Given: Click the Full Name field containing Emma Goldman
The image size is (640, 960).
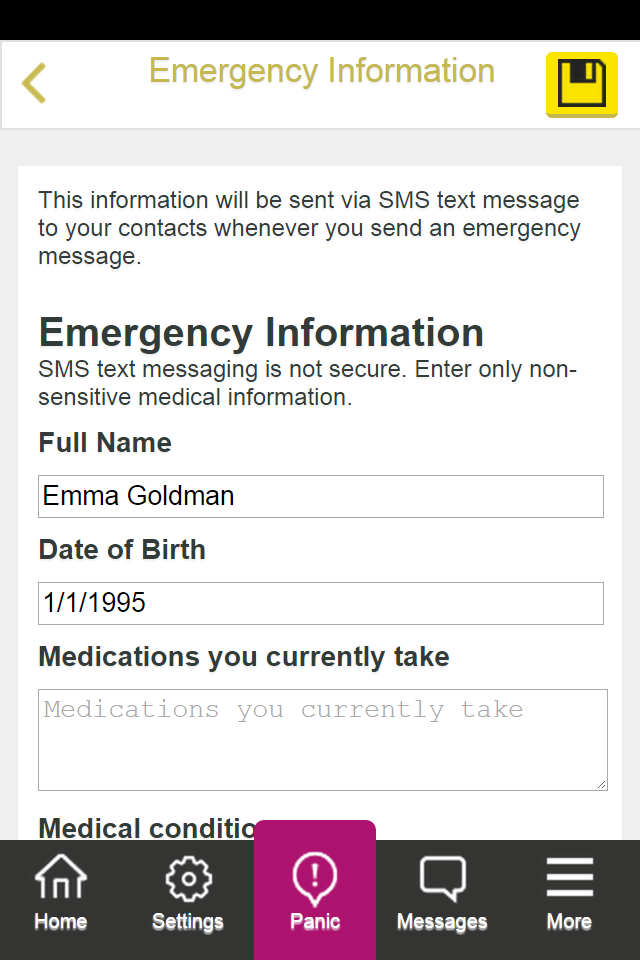Looking at the screenshot, I should [x=321, y=496].
